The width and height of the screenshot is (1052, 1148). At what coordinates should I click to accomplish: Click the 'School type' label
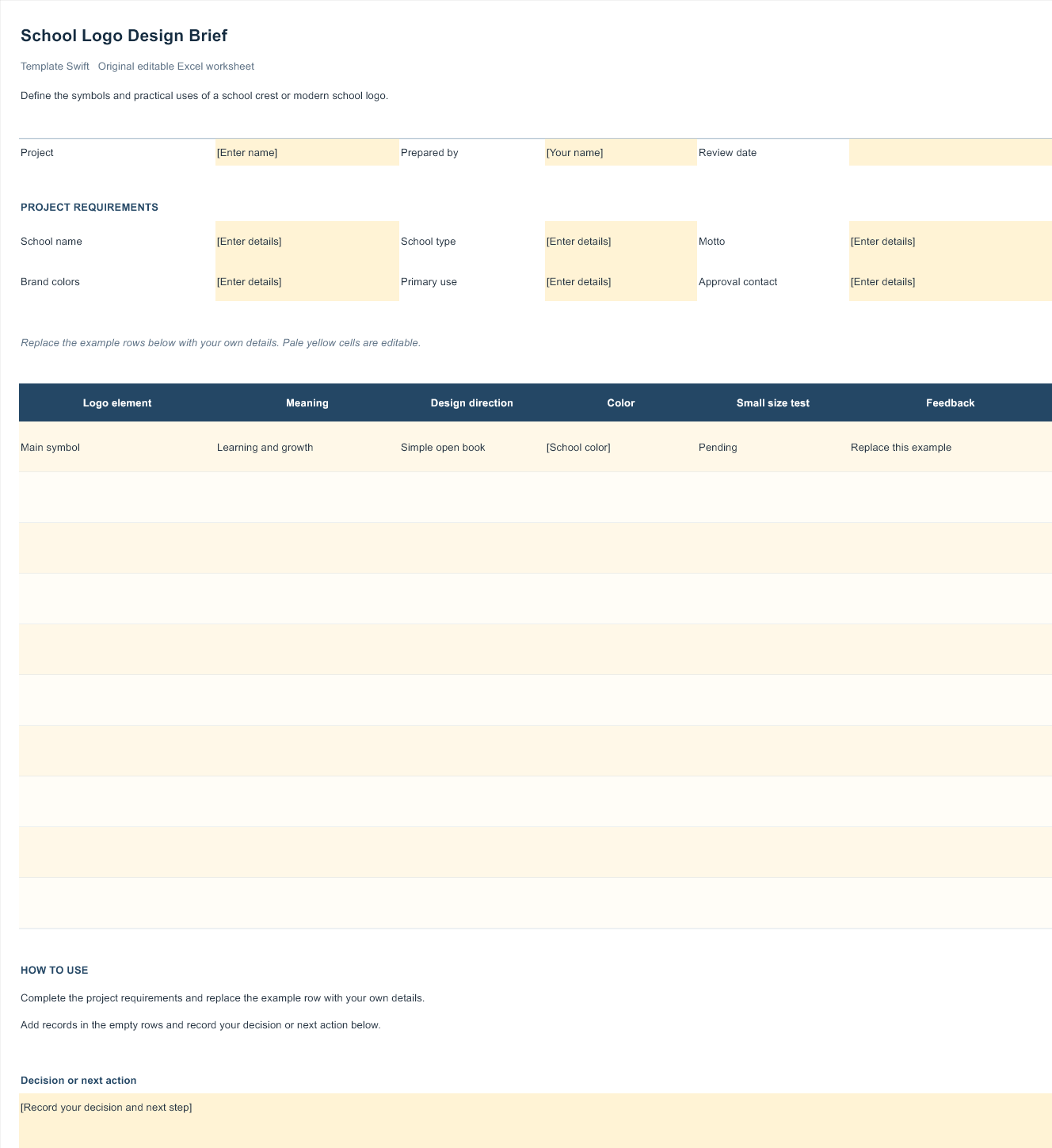[x=429, y=242]
